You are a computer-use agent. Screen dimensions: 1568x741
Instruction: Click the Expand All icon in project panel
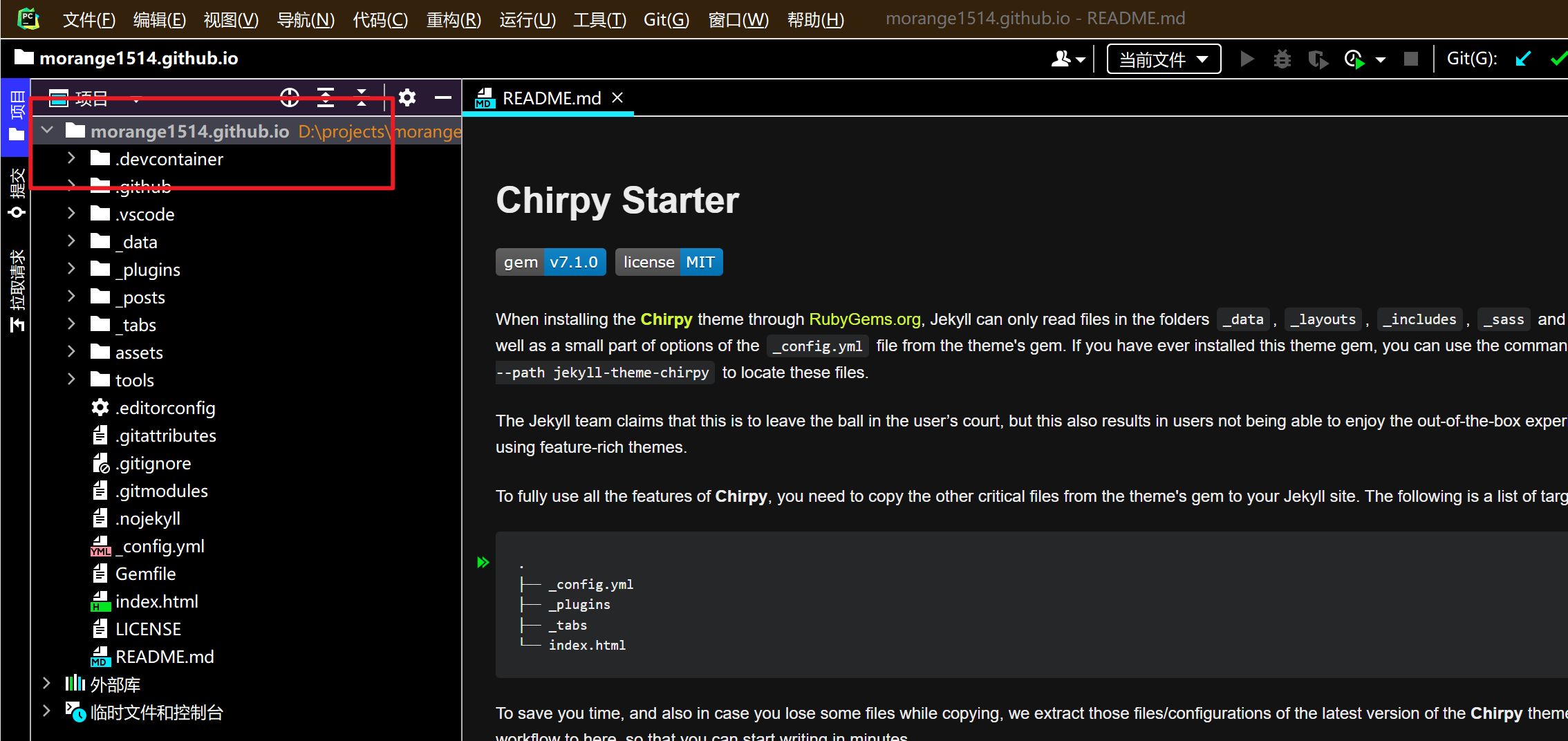point(326,98)
